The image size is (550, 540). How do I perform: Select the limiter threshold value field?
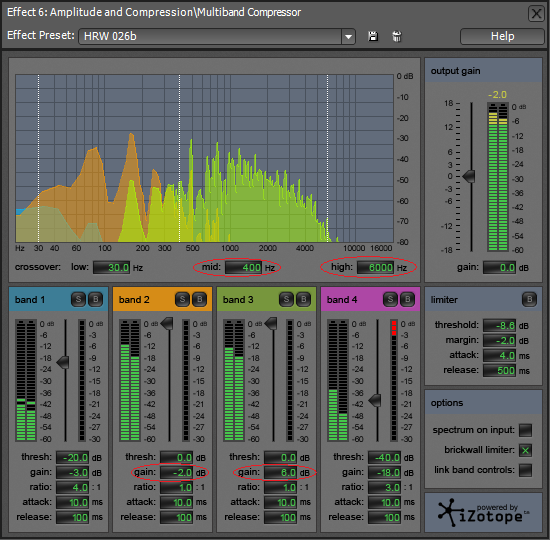pyautogui.click(x=499, y=325)
